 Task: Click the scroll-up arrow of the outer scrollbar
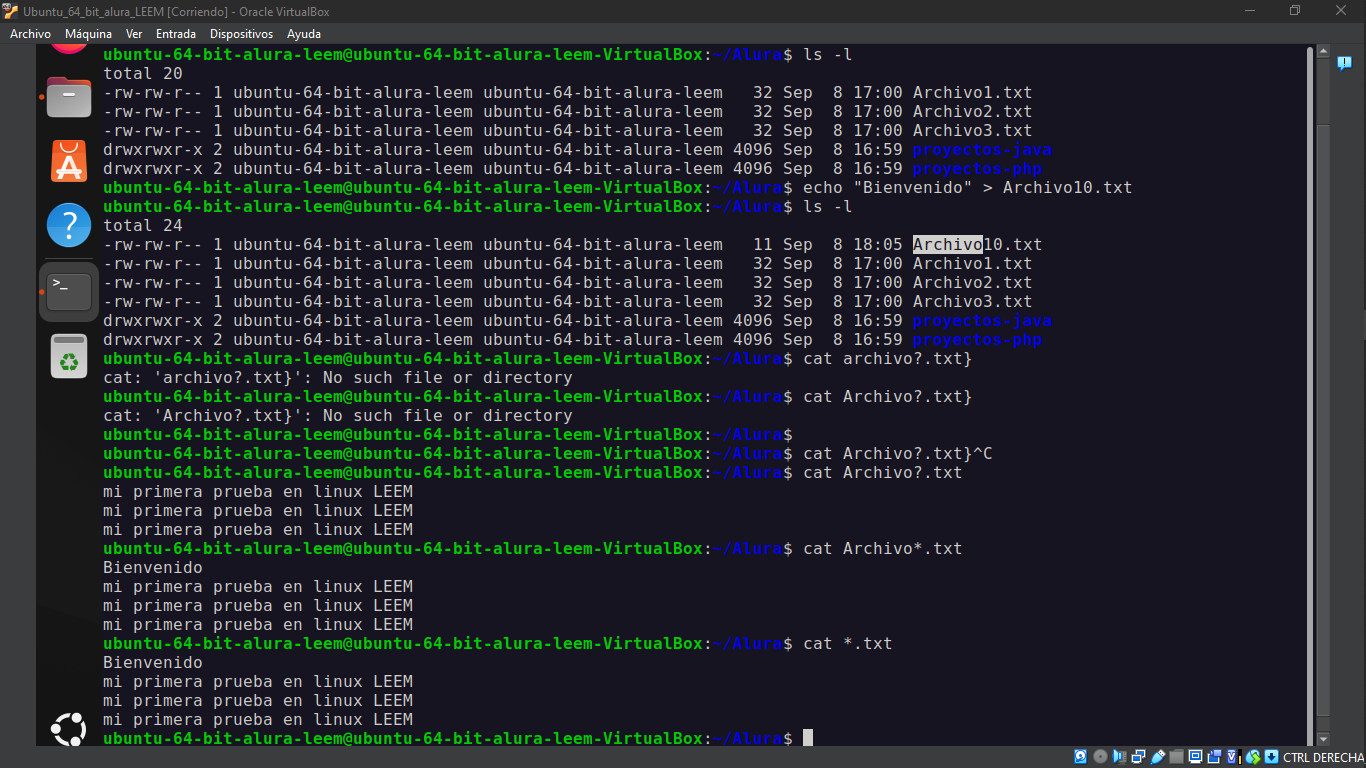(x=1323, y=51)
